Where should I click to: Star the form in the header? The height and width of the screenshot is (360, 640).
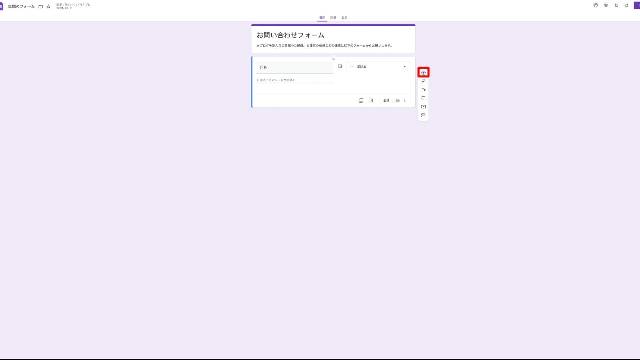pyautogui.click(x=48, y=6)
